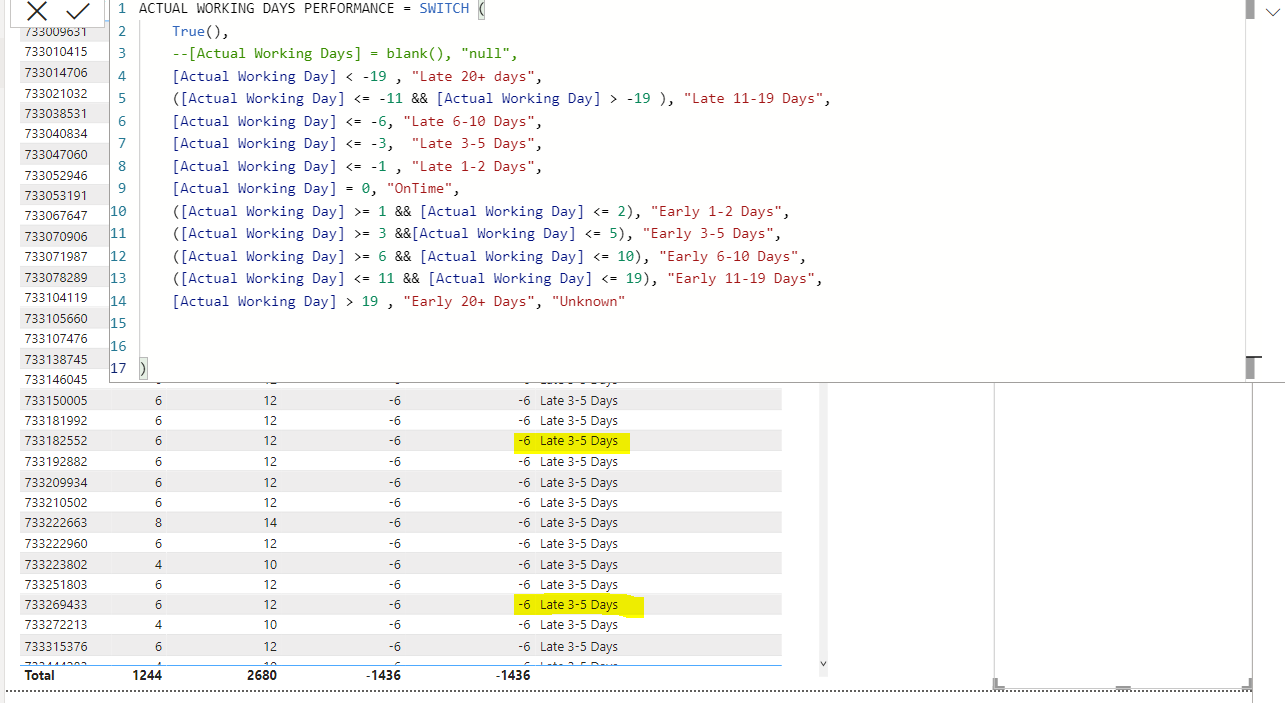Select row ID 733078289
Screen dimensions: 1285x703
pos(56,277)
